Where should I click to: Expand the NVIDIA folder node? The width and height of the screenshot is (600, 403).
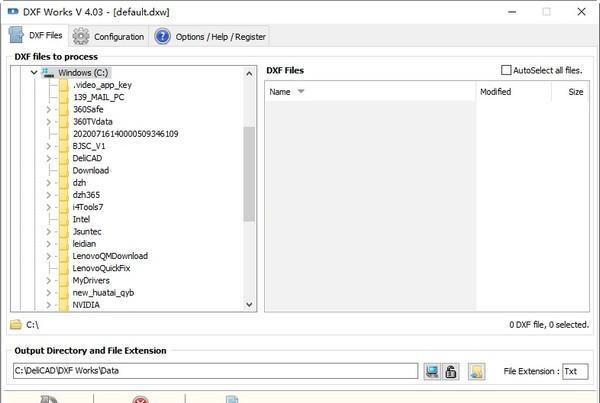(49, 305)
